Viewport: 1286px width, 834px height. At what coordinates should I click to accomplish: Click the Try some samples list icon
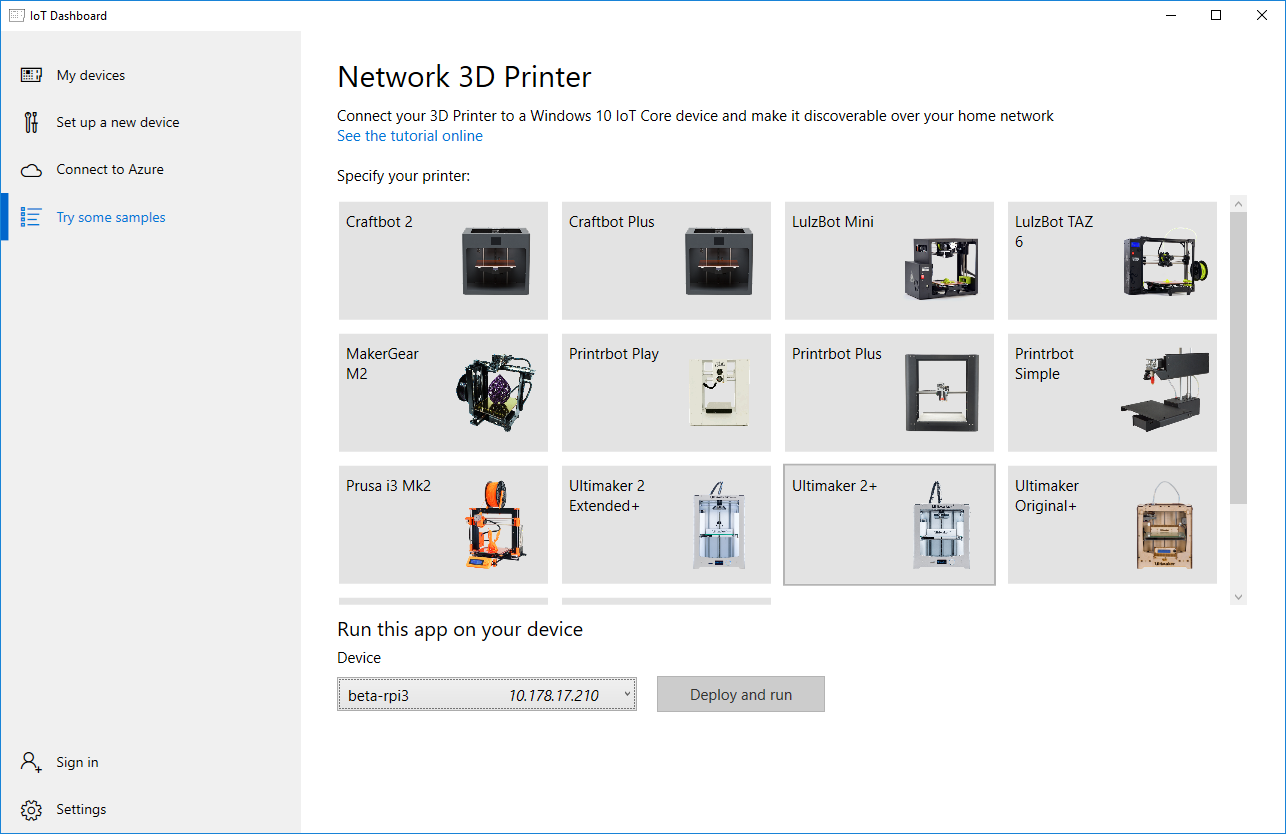(31, 217)
